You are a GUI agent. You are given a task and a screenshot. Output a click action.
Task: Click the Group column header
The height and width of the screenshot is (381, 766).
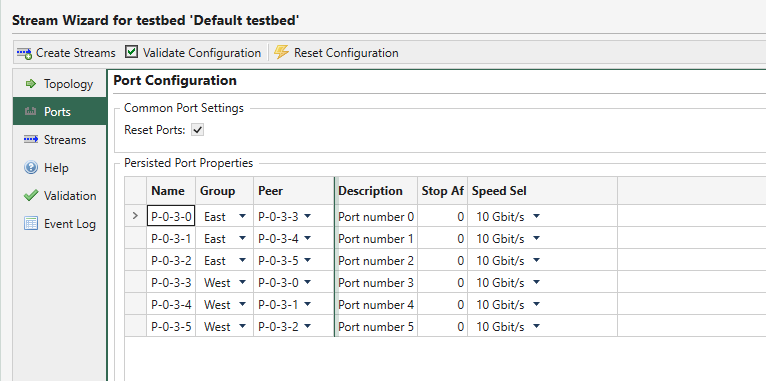click(224, 191)
